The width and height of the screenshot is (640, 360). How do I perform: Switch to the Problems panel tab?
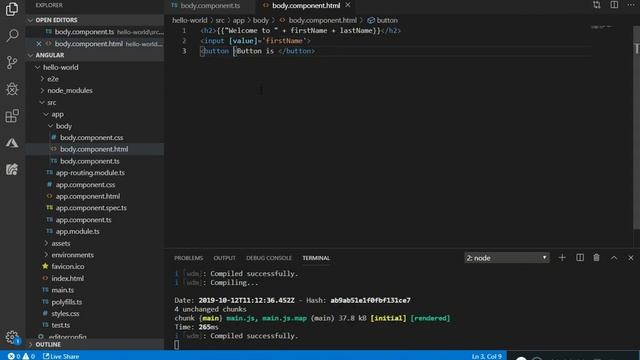click(188, 258)
